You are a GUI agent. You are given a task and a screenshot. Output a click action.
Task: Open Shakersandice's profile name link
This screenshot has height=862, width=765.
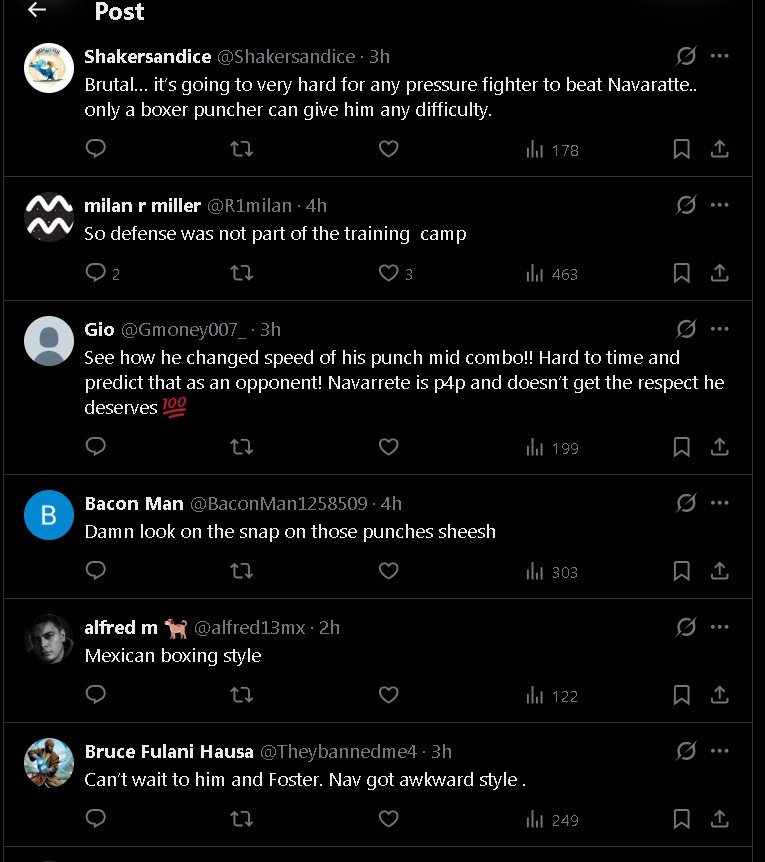point(147,56)
